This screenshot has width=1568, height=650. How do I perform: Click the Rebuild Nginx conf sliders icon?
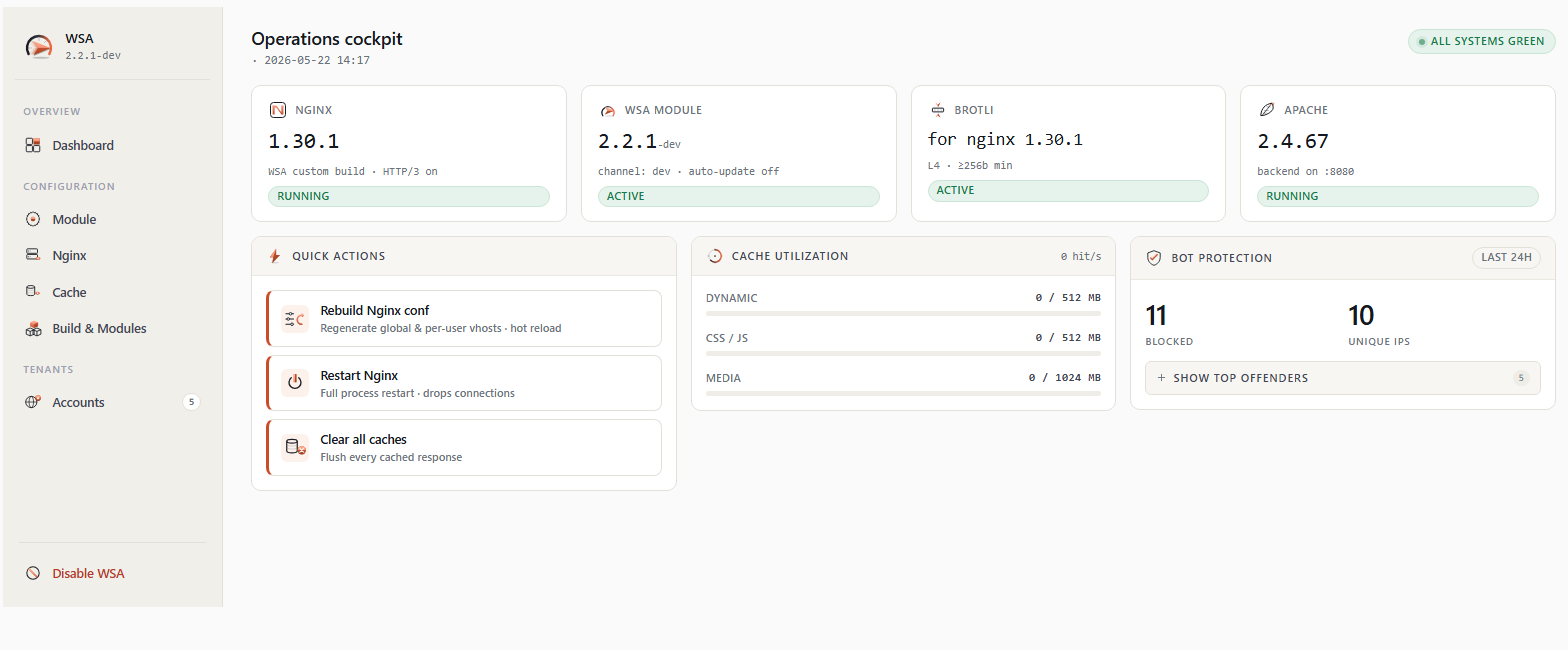295,319
